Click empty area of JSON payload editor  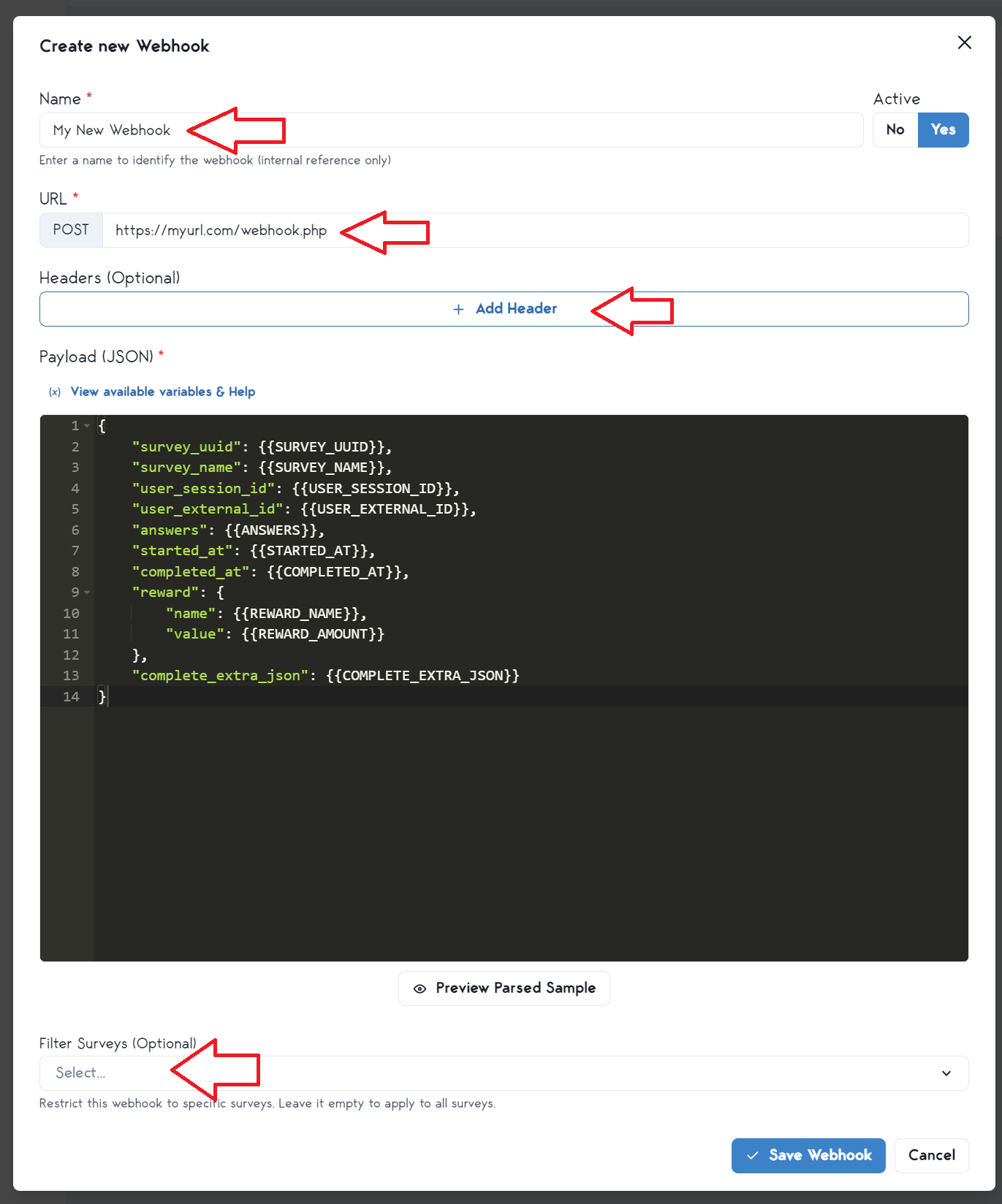(x=531, y=833)
